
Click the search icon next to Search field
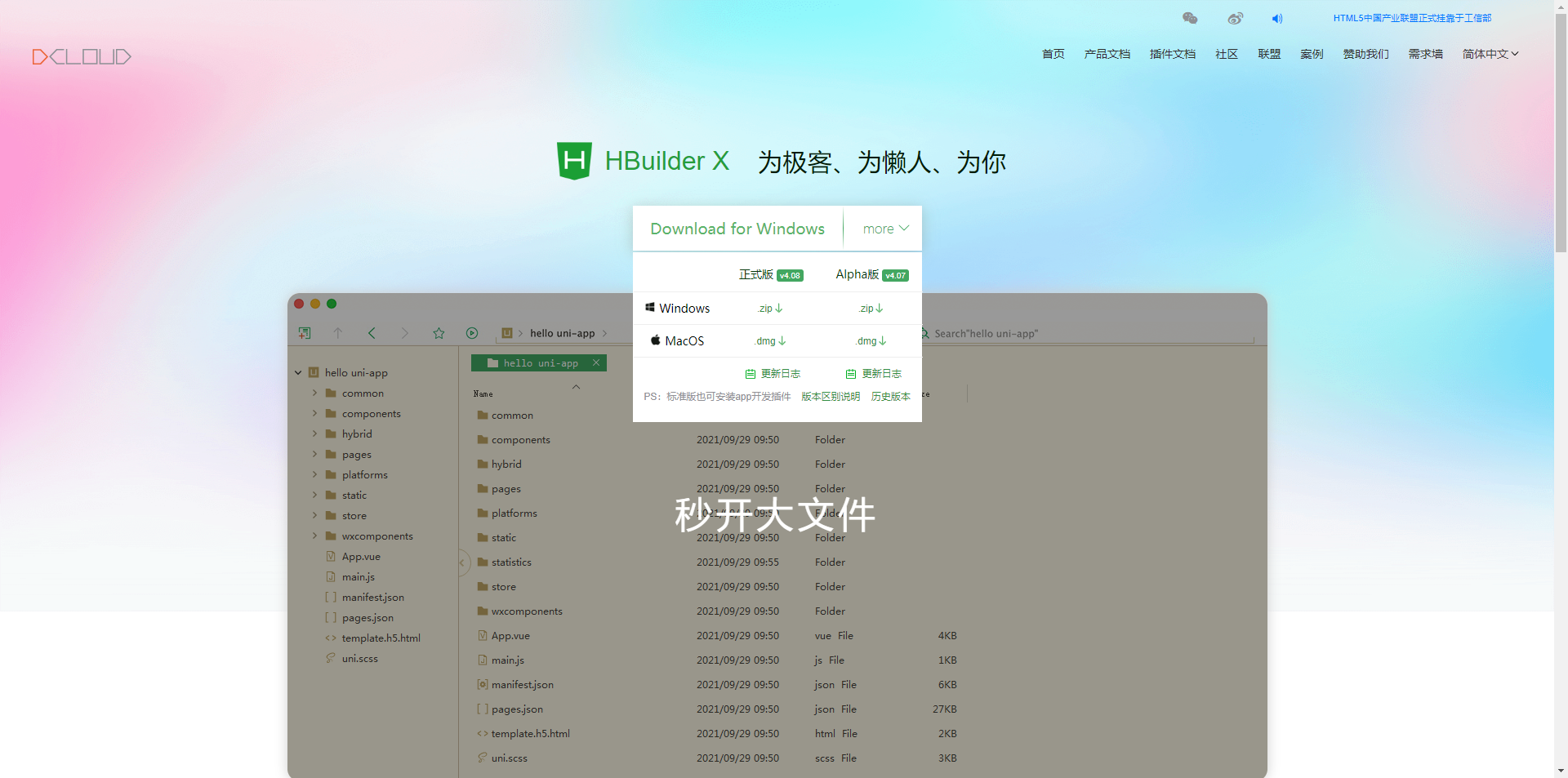click(925, 333)
